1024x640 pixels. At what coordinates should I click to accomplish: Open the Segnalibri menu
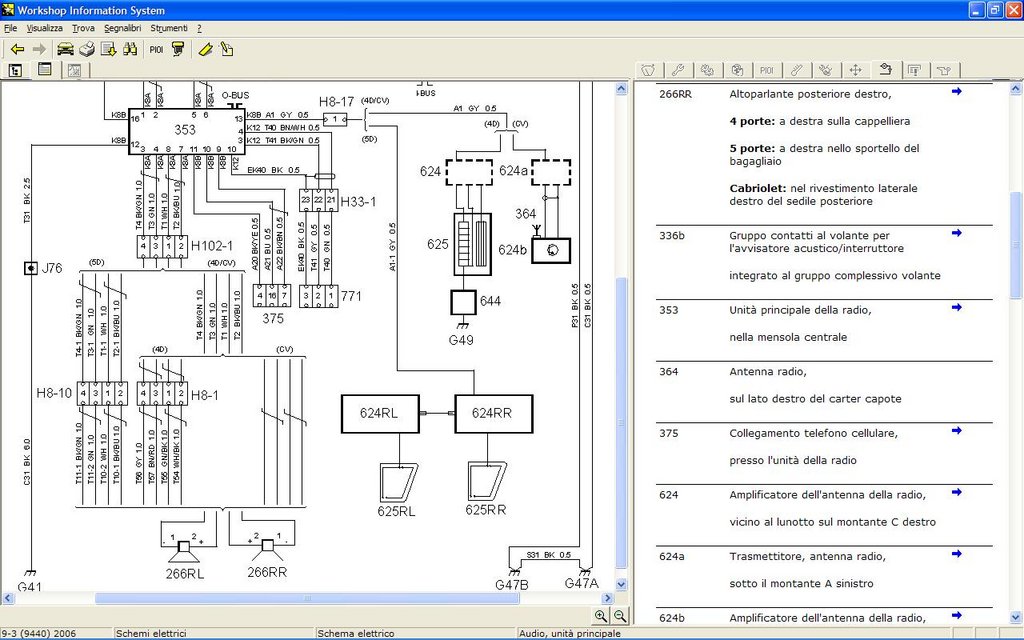click(122, 28)
